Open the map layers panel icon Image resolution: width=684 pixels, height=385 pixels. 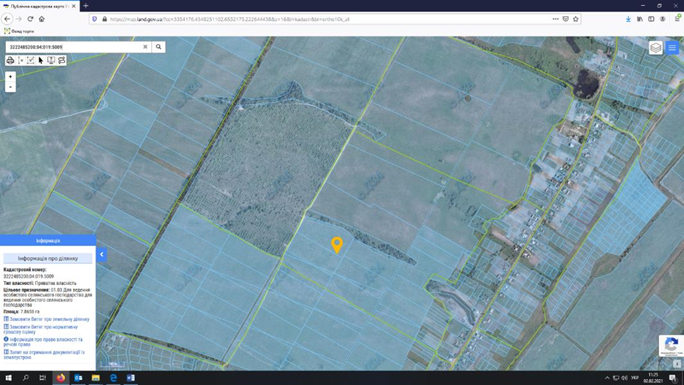(x=656, y=48)
